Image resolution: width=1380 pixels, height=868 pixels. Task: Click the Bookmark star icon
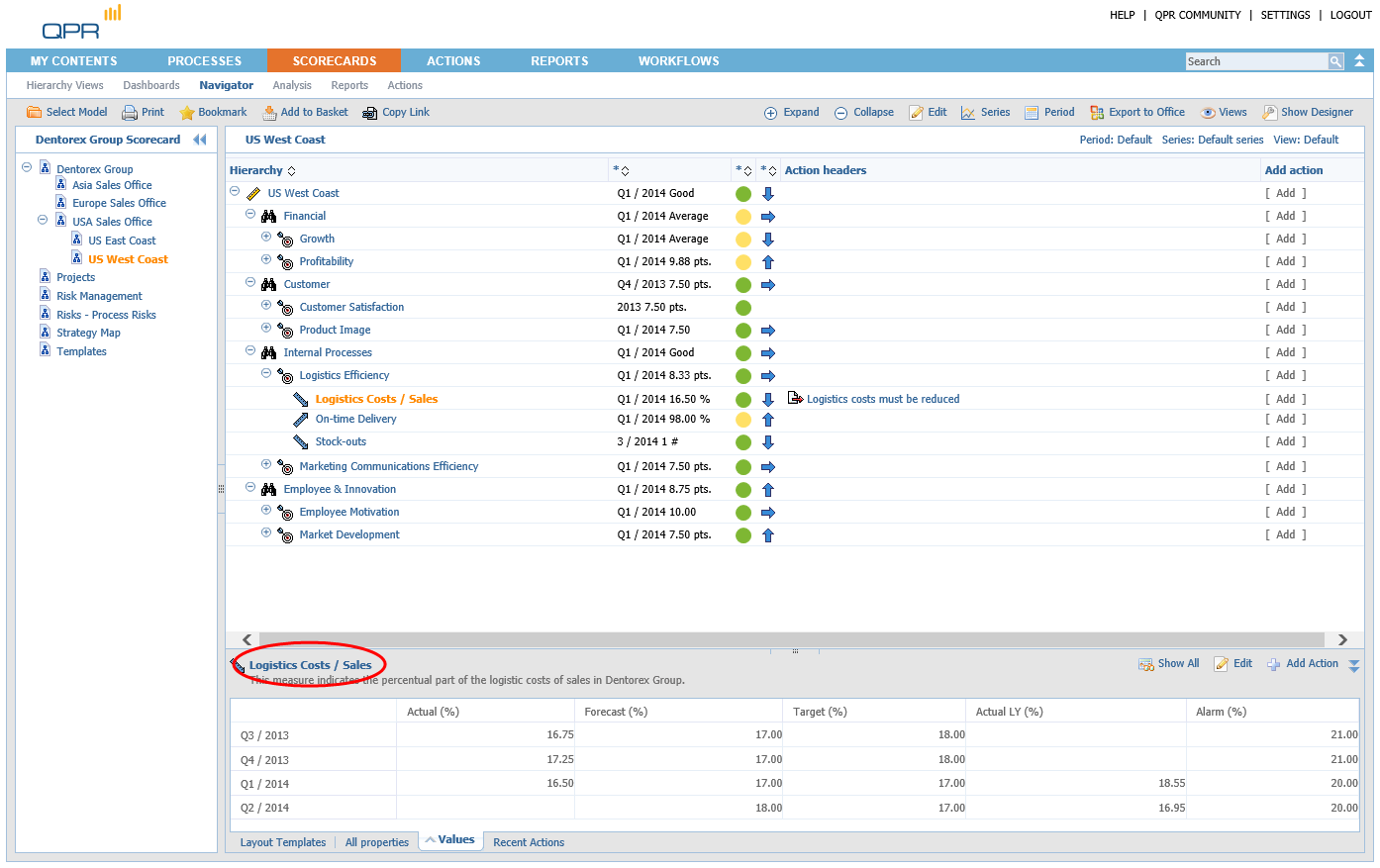[x=187, y=113]
